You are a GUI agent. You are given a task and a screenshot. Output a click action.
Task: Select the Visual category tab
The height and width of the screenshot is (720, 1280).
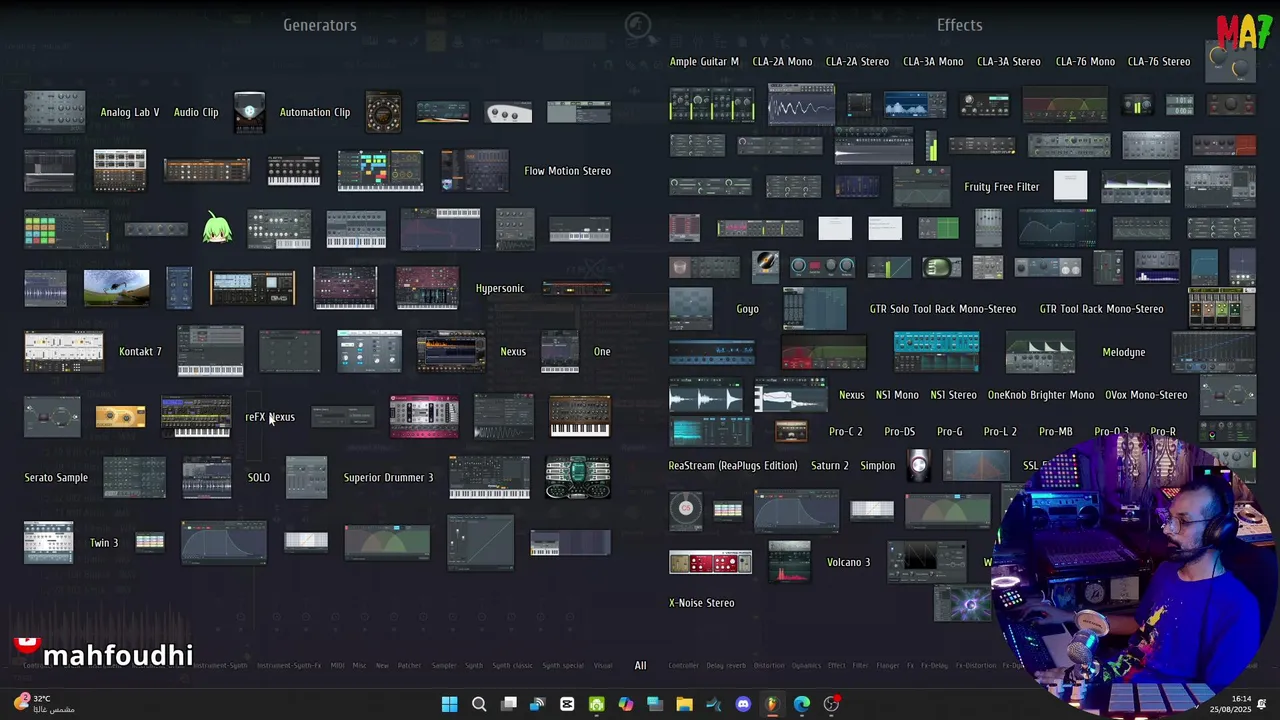pyautogui.click(x=603, y=666)
